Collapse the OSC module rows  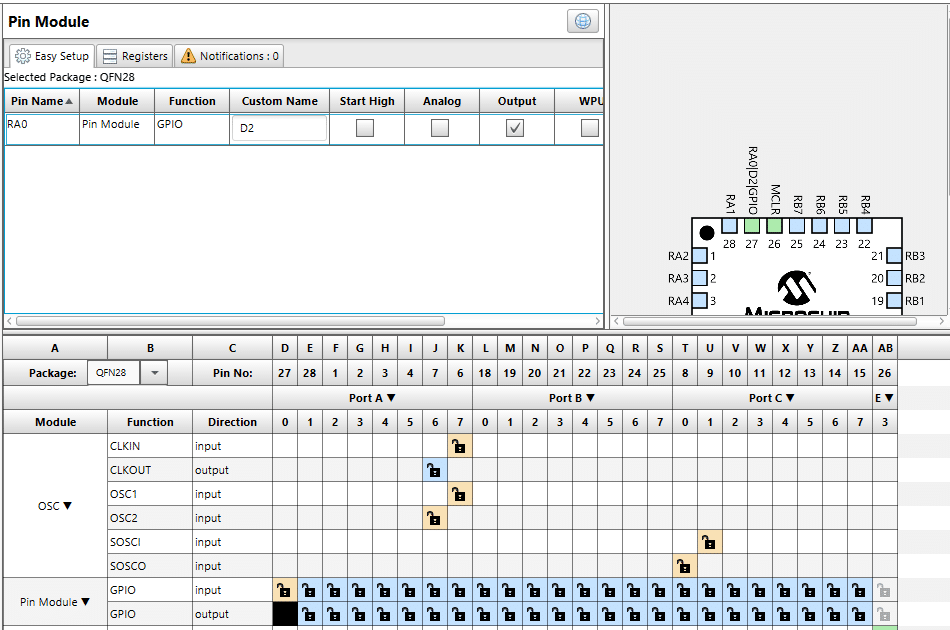68,506
